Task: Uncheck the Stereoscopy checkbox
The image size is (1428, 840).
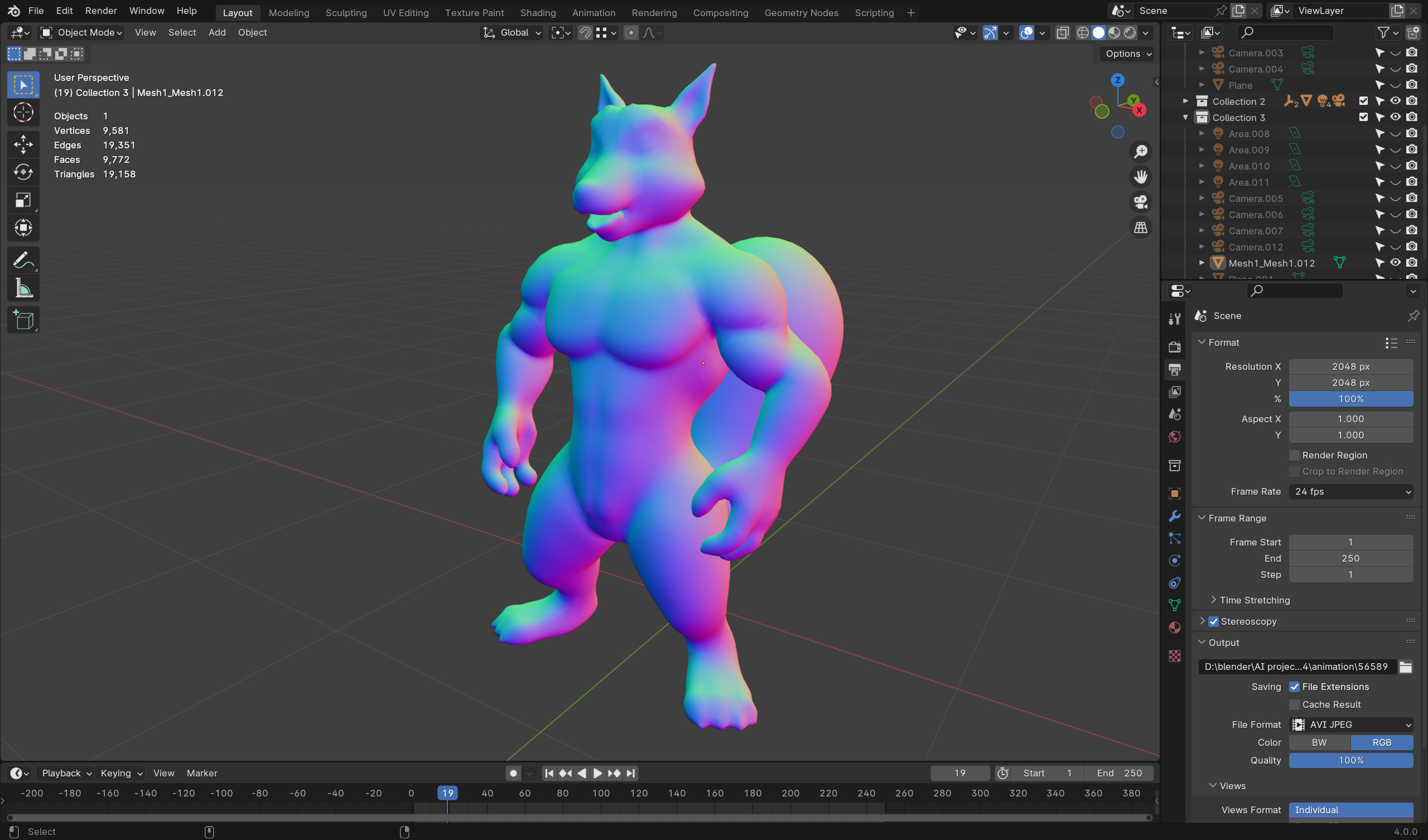Action: tap(1213, 622)
